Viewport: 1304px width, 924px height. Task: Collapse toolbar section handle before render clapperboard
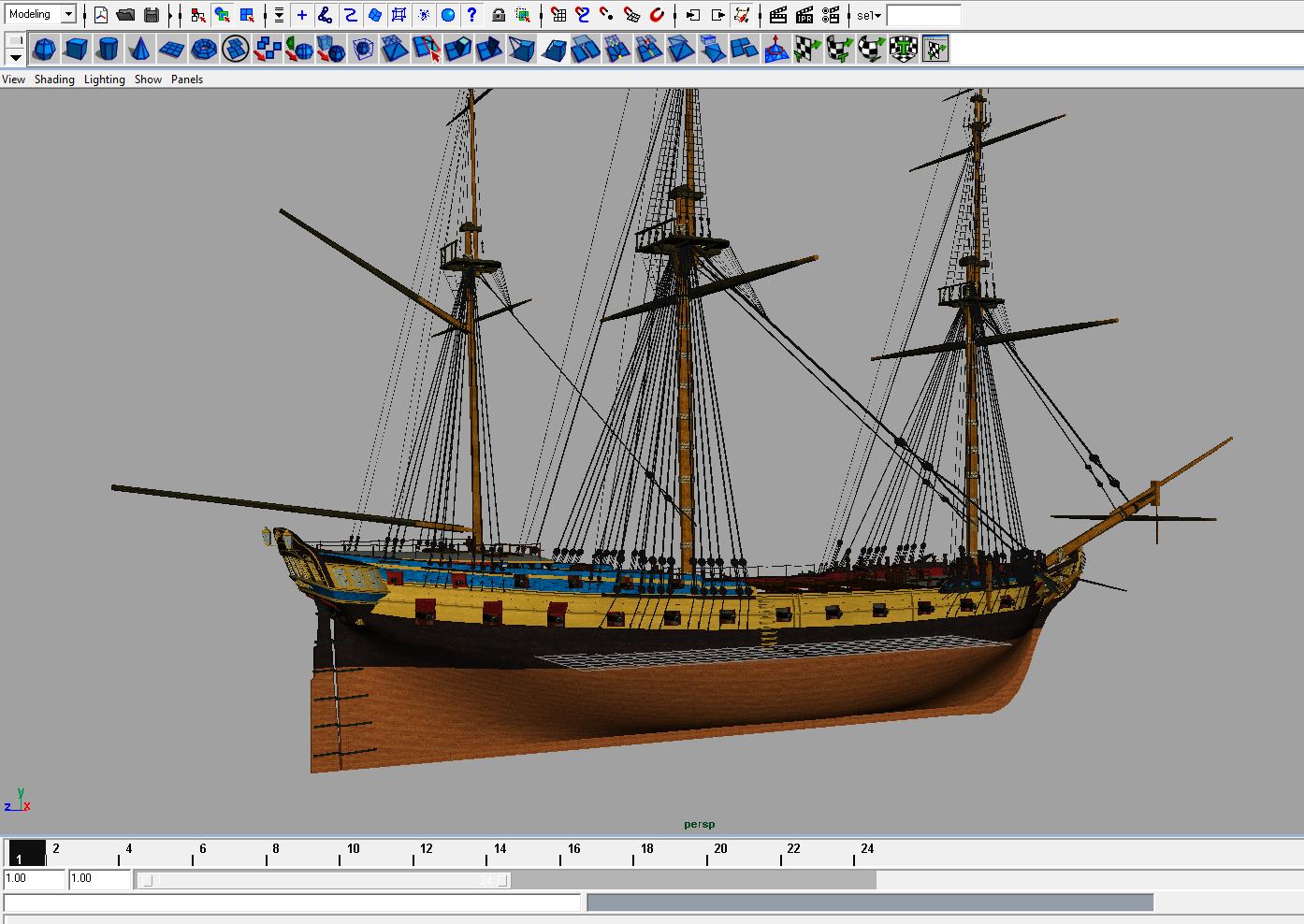tap(761, 15)
